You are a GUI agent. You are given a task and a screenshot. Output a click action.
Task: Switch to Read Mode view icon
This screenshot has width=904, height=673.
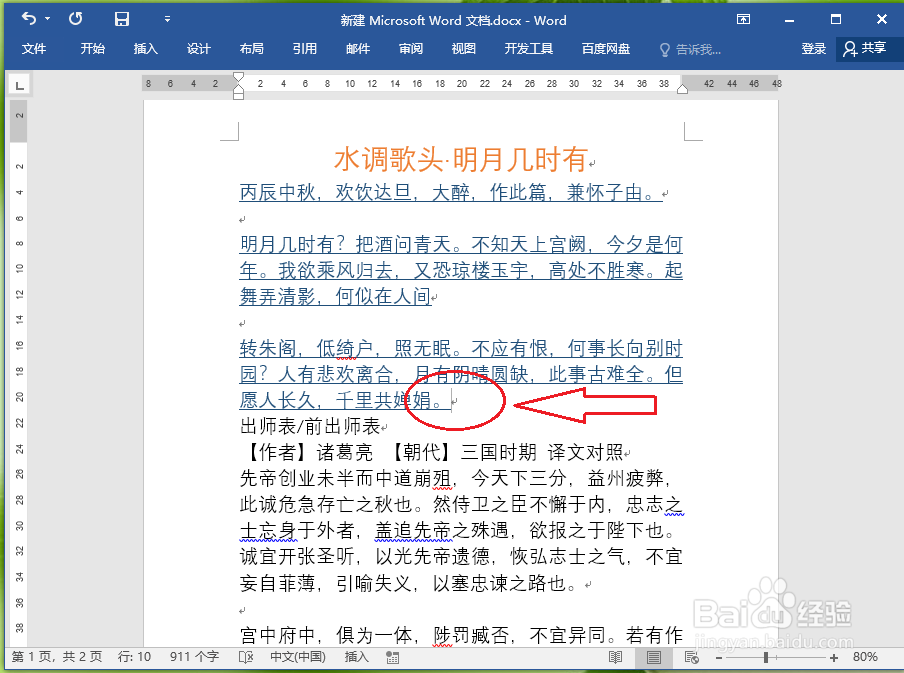click(x=616, y=657)
